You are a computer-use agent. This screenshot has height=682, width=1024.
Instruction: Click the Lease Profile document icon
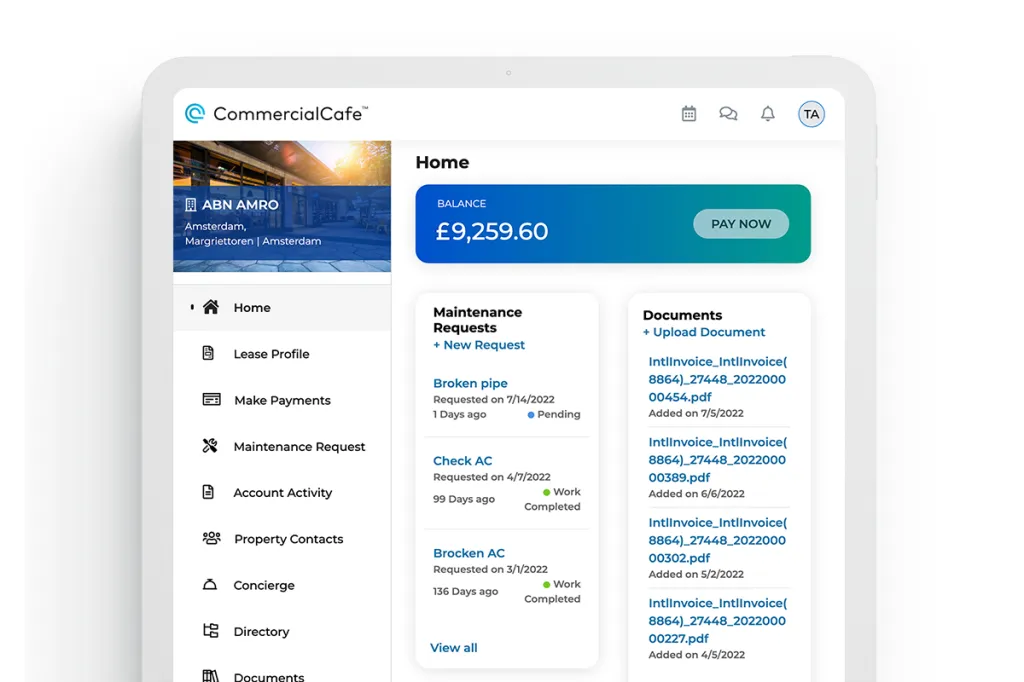pos(208,353)
